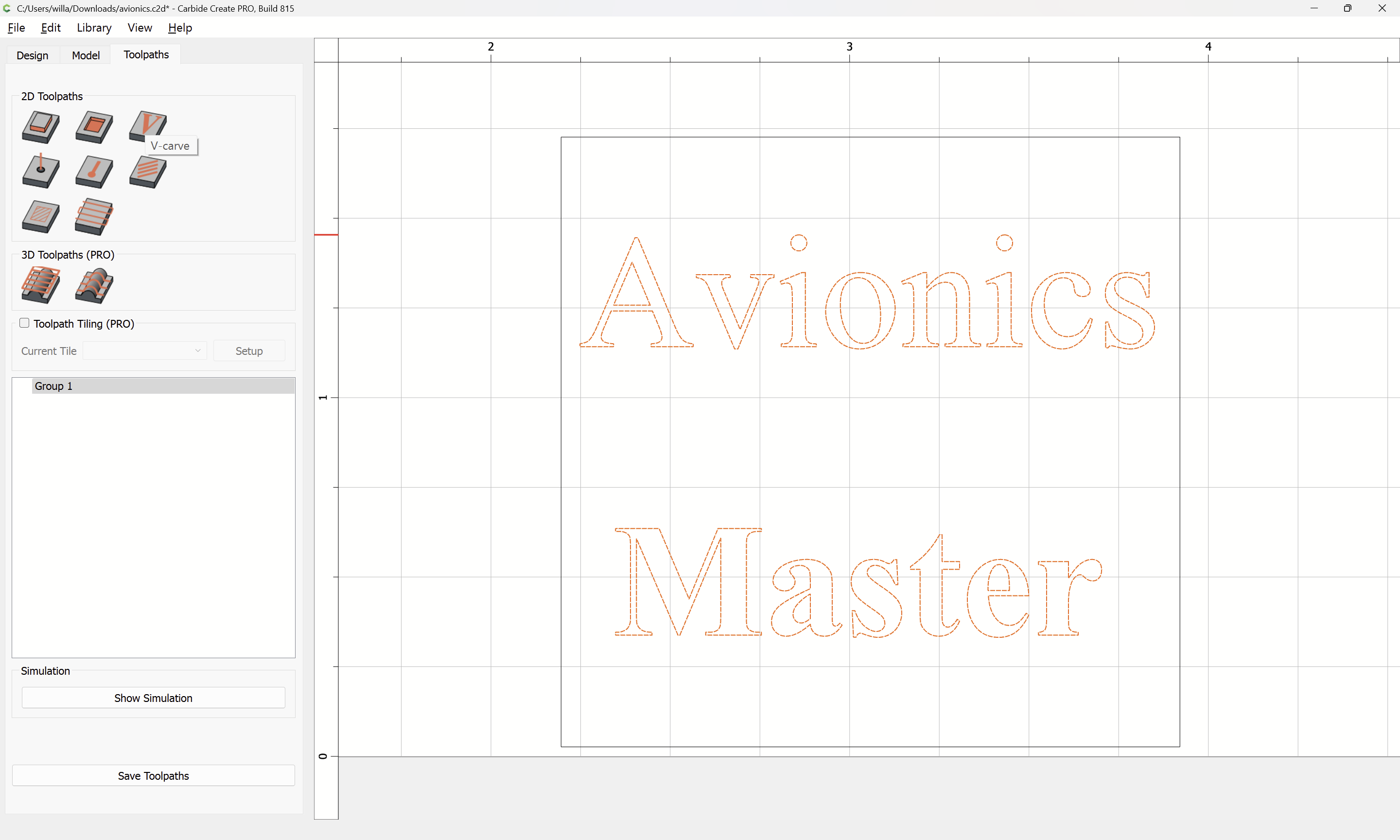1400x840 pixels.
Task: Open the File menu
Action: pos(16,27)
